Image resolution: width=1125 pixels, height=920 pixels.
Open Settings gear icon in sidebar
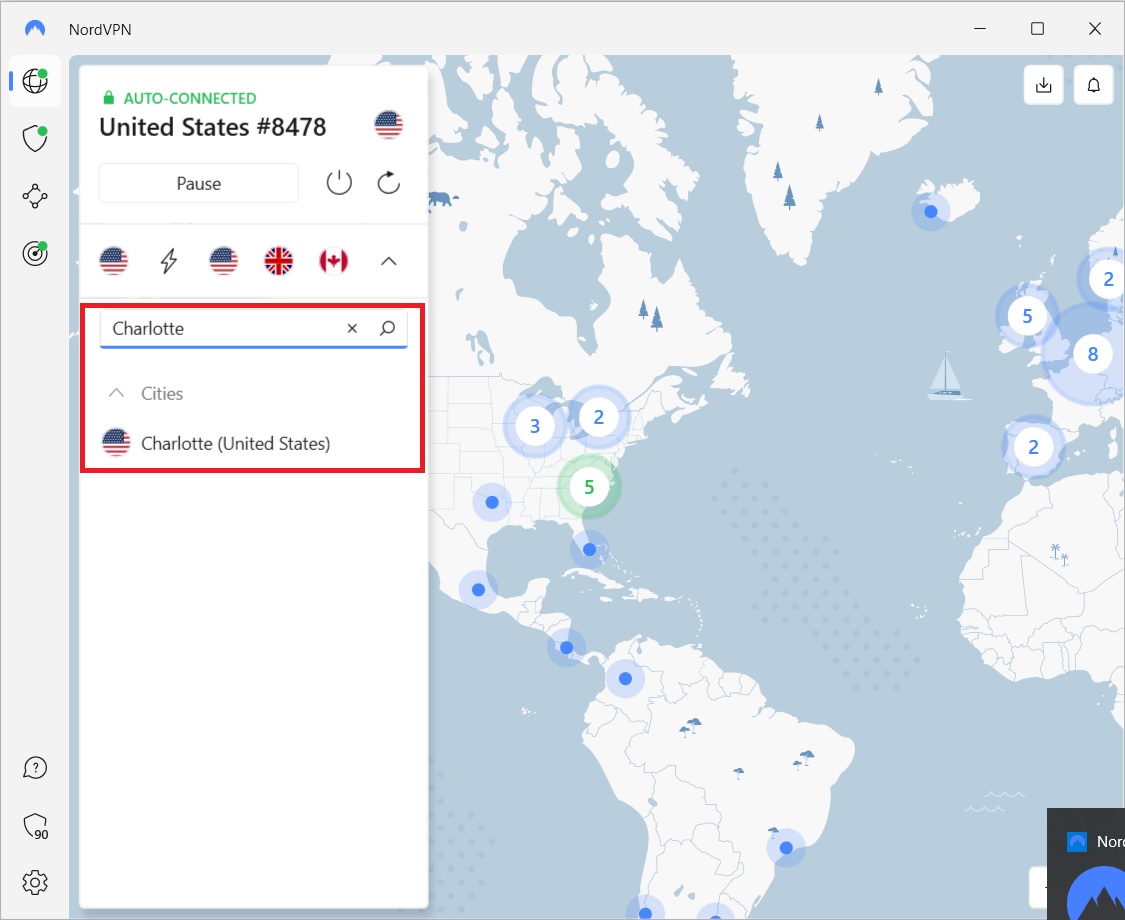(x=34, y=883)
